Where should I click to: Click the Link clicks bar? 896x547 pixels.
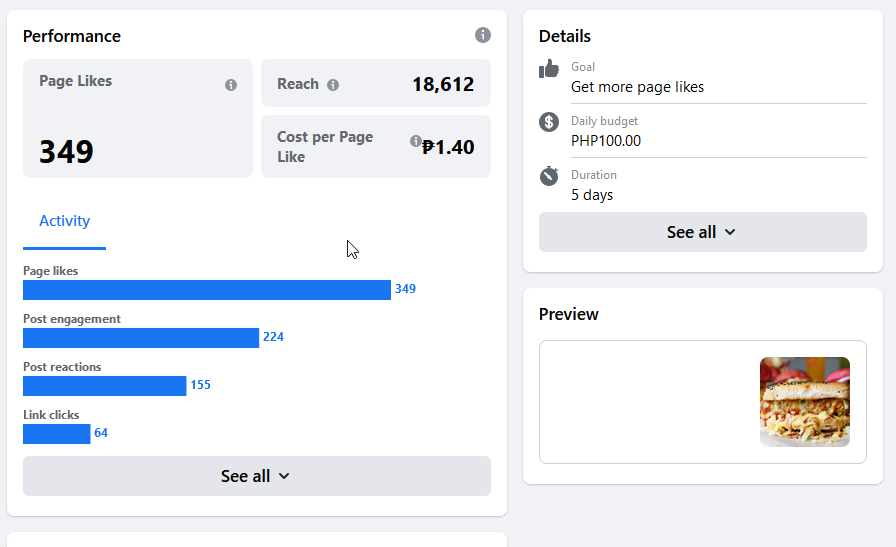coord(56,434)
